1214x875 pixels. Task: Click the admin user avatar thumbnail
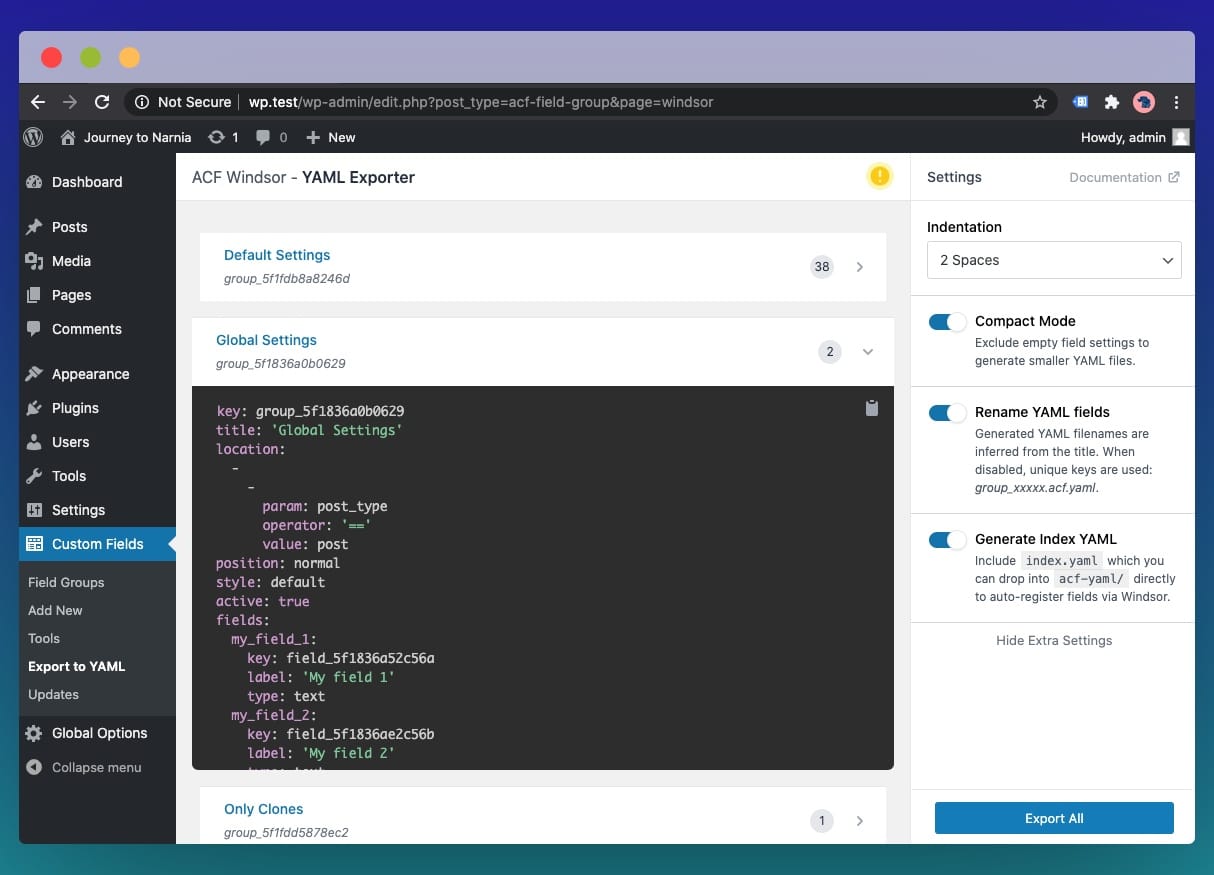pyautogui.click(x=1181, y=137)
